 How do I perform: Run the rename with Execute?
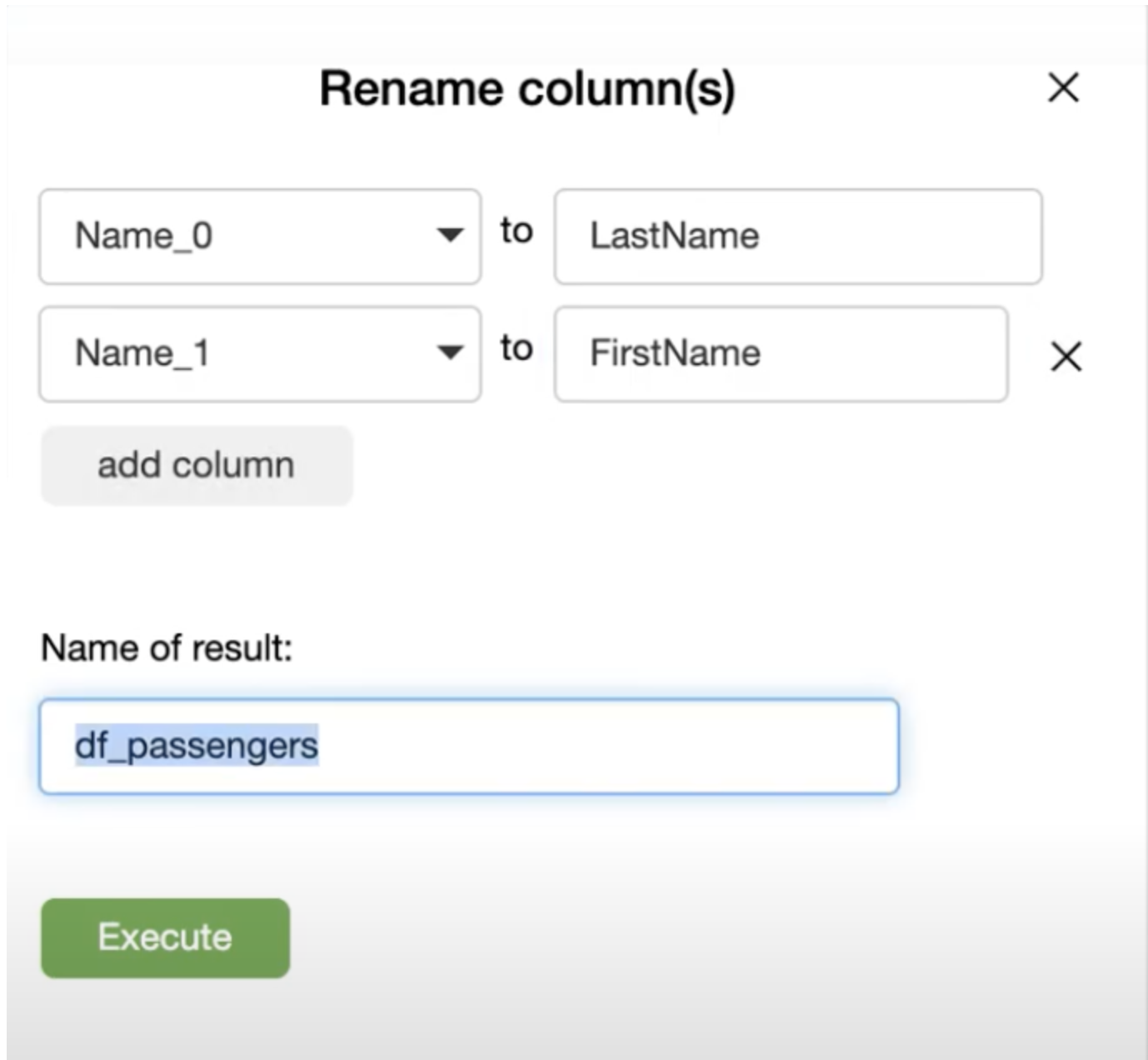(165, 937)
